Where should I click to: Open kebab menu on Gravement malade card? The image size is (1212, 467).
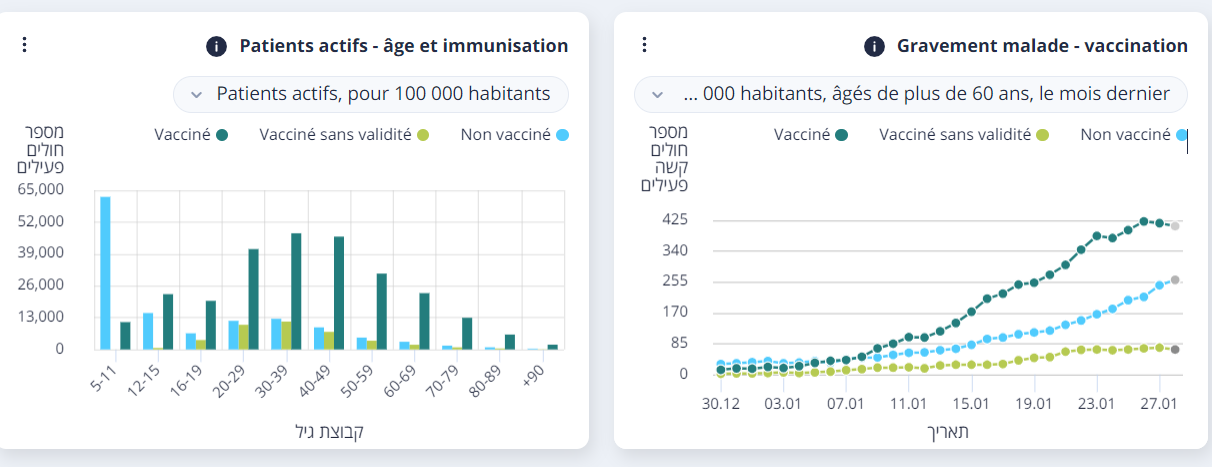[645, 44]
